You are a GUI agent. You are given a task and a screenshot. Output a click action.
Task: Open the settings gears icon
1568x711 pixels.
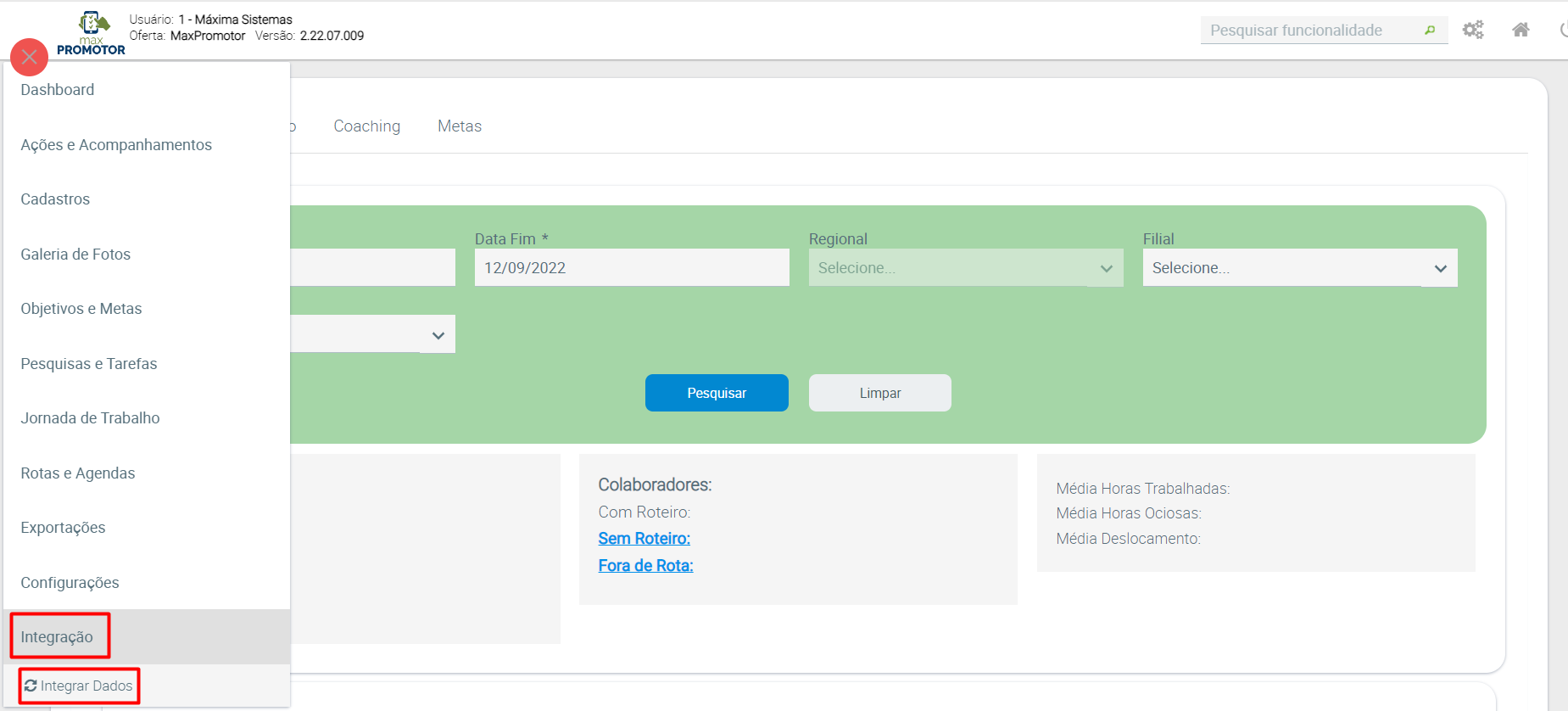coord(1473,30)
